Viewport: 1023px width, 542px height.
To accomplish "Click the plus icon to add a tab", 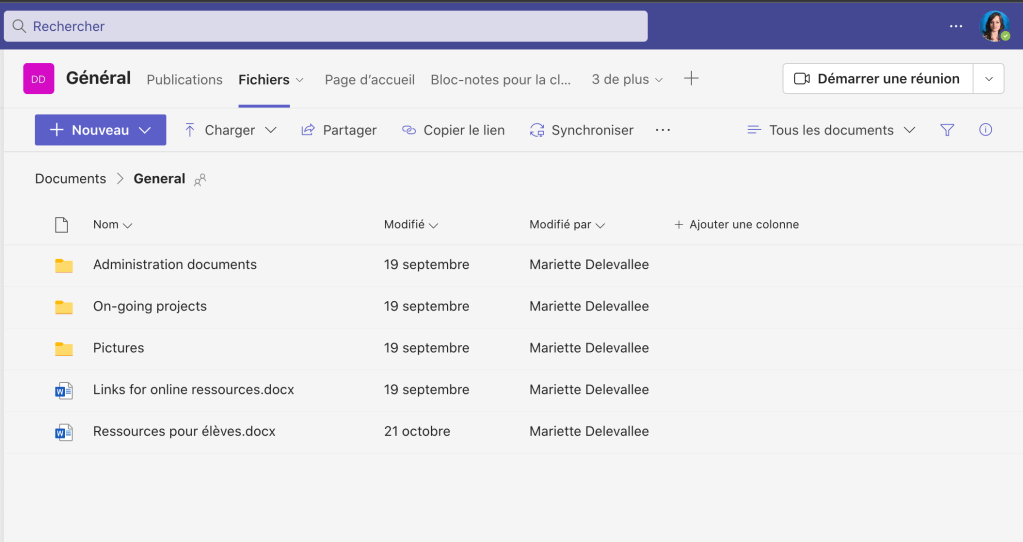I will tap(691, 79).
